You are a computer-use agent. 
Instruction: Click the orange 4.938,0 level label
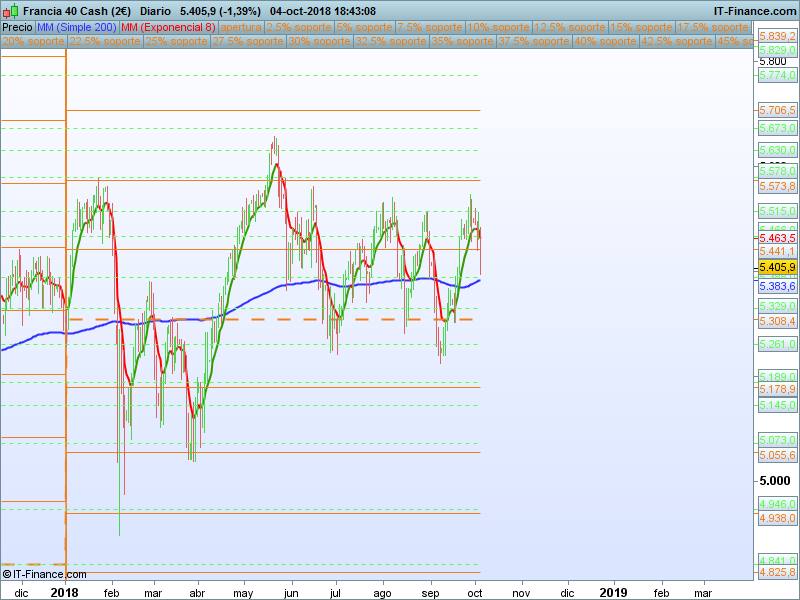(x=777, y=518)
